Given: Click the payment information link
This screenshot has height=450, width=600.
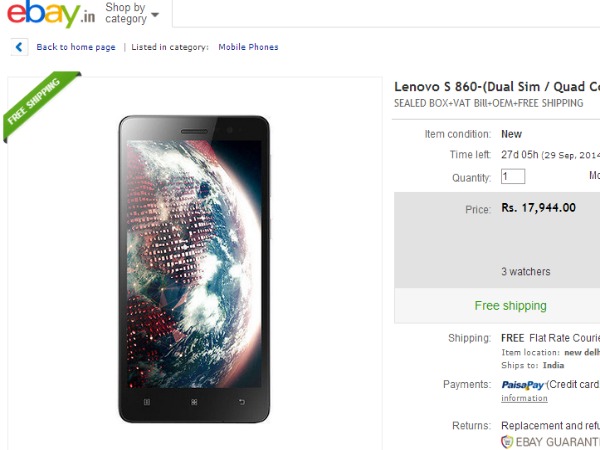Looking at the screenshot, I should coord(524,398).
